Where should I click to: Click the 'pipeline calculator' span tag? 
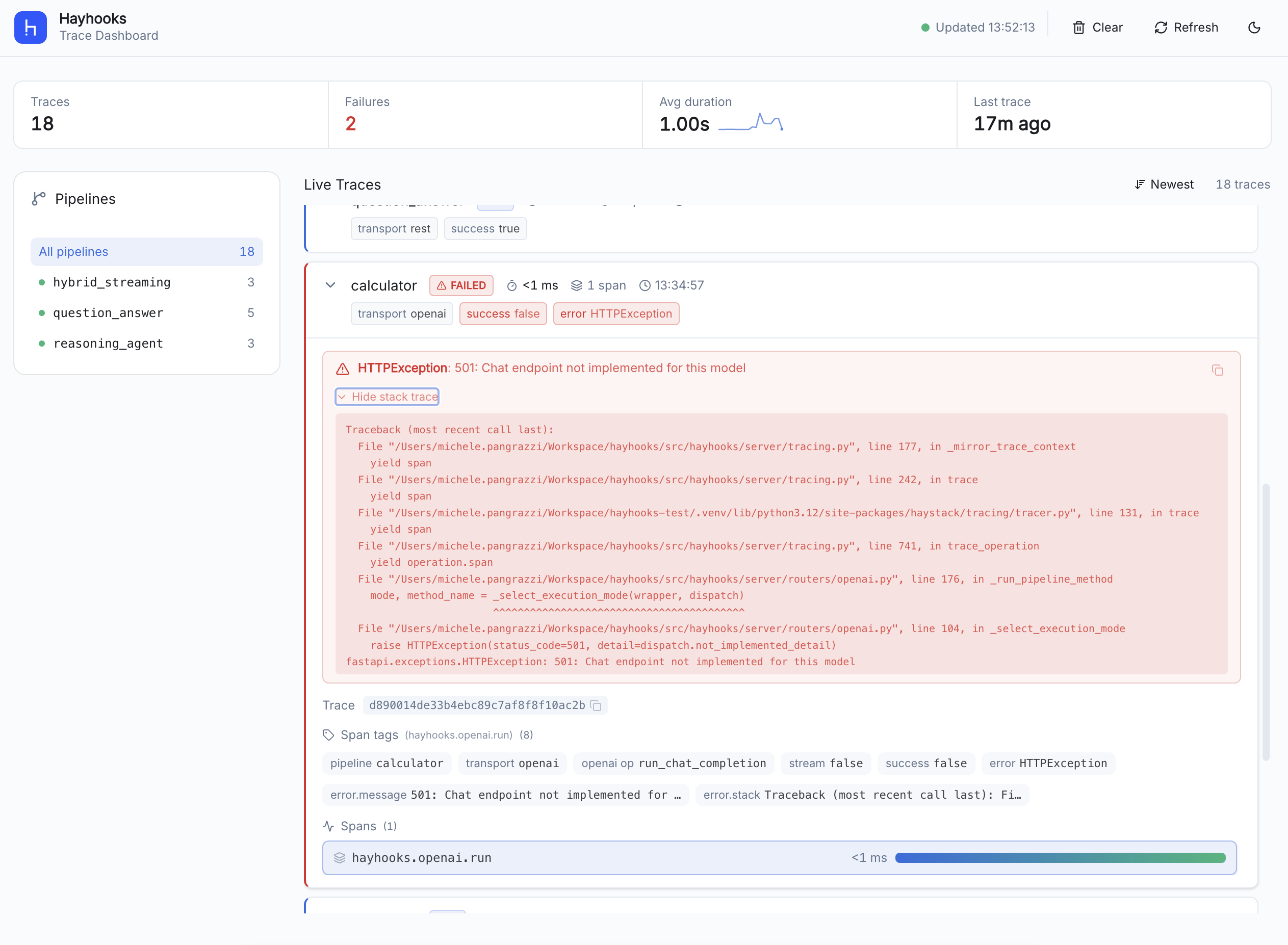387,763
